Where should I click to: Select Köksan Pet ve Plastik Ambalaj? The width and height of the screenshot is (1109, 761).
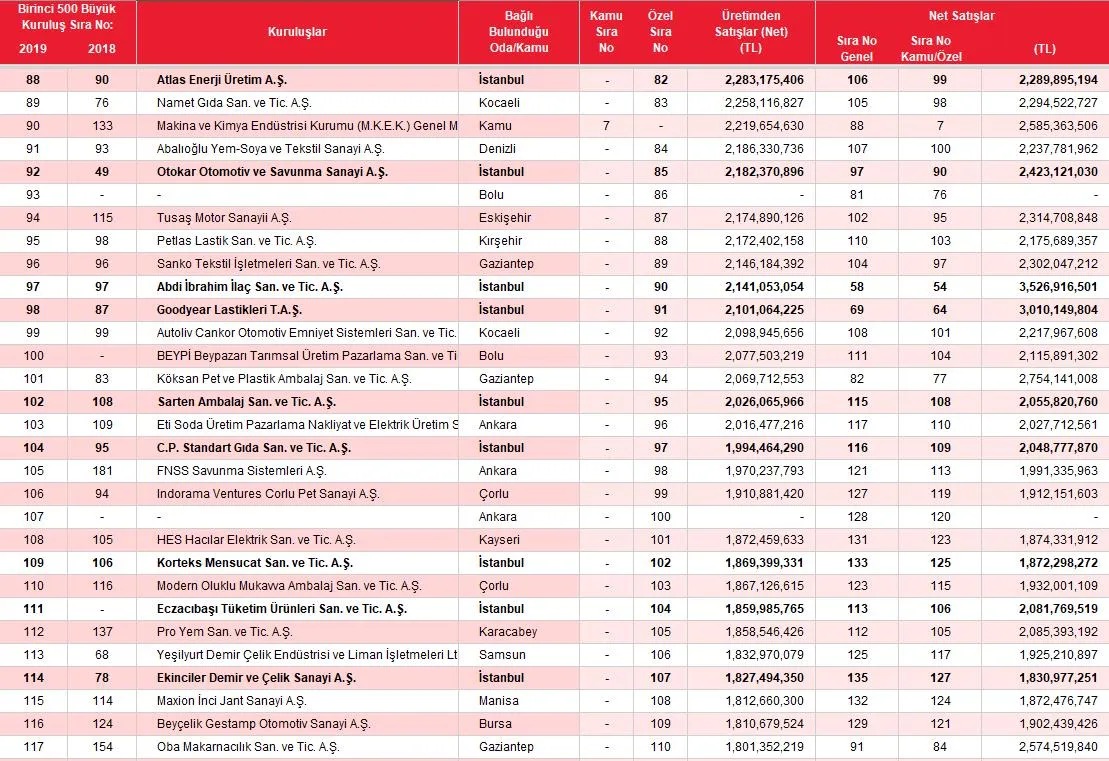284,378
